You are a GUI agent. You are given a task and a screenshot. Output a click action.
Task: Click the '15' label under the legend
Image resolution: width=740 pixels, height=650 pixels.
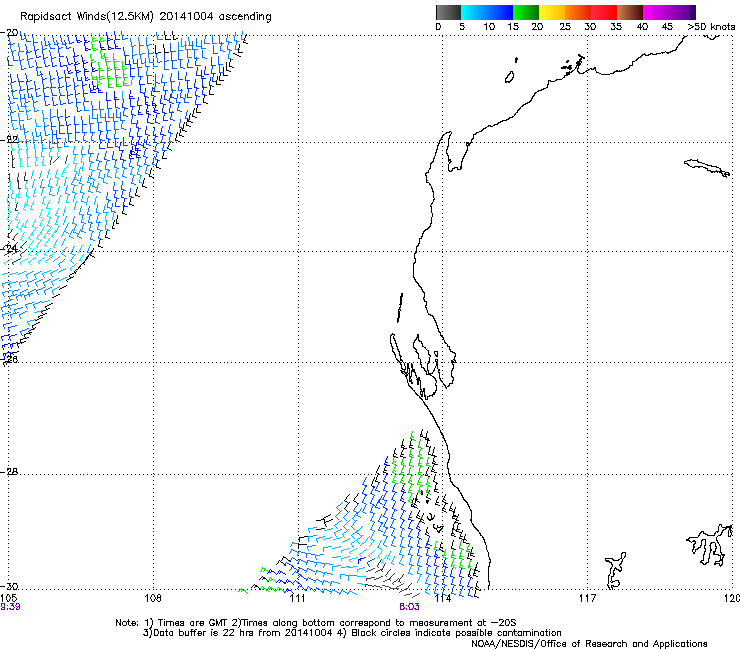click(x=513, y=27)
